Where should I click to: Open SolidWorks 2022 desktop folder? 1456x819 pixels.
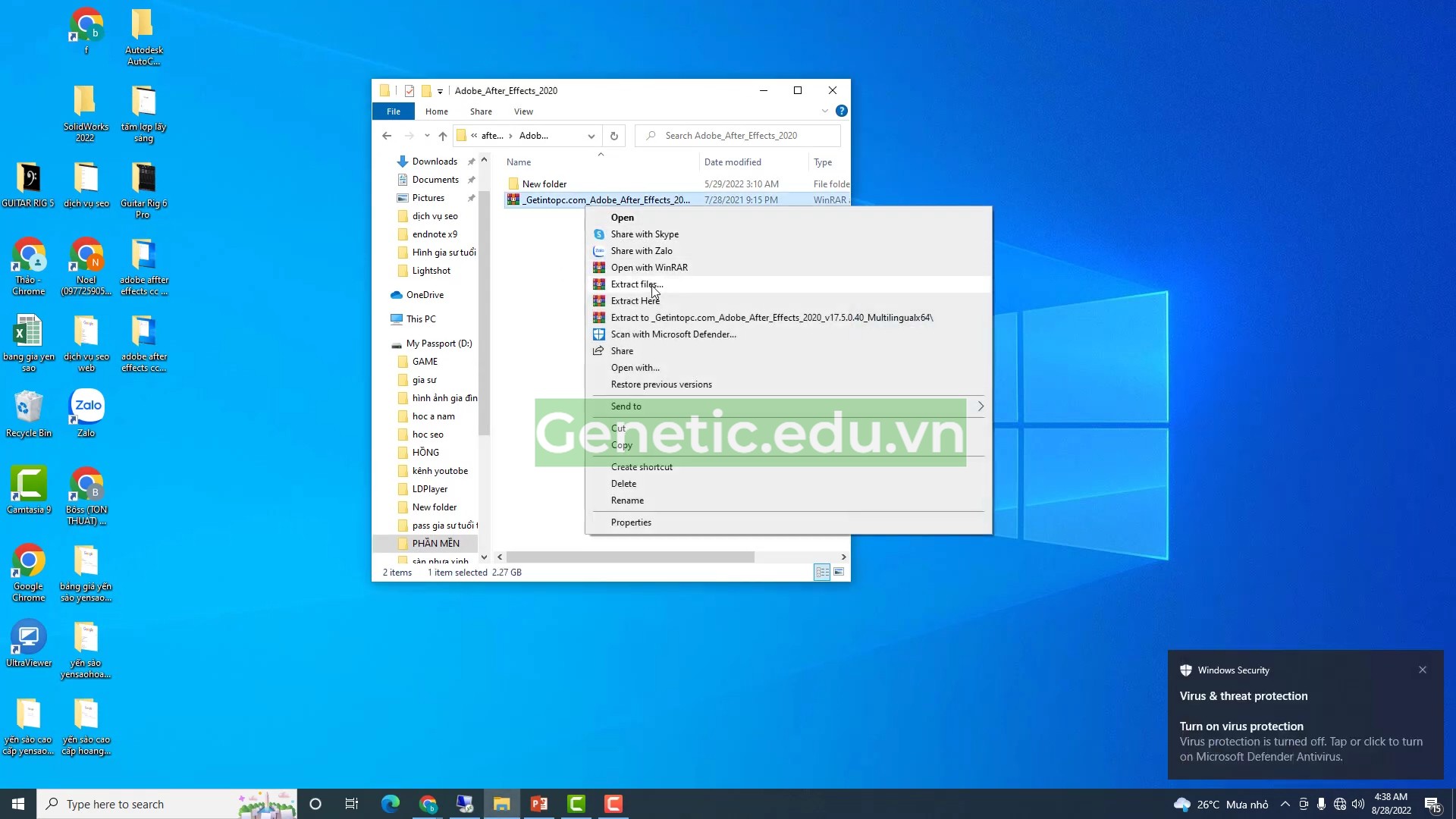[x=86, y=113]
